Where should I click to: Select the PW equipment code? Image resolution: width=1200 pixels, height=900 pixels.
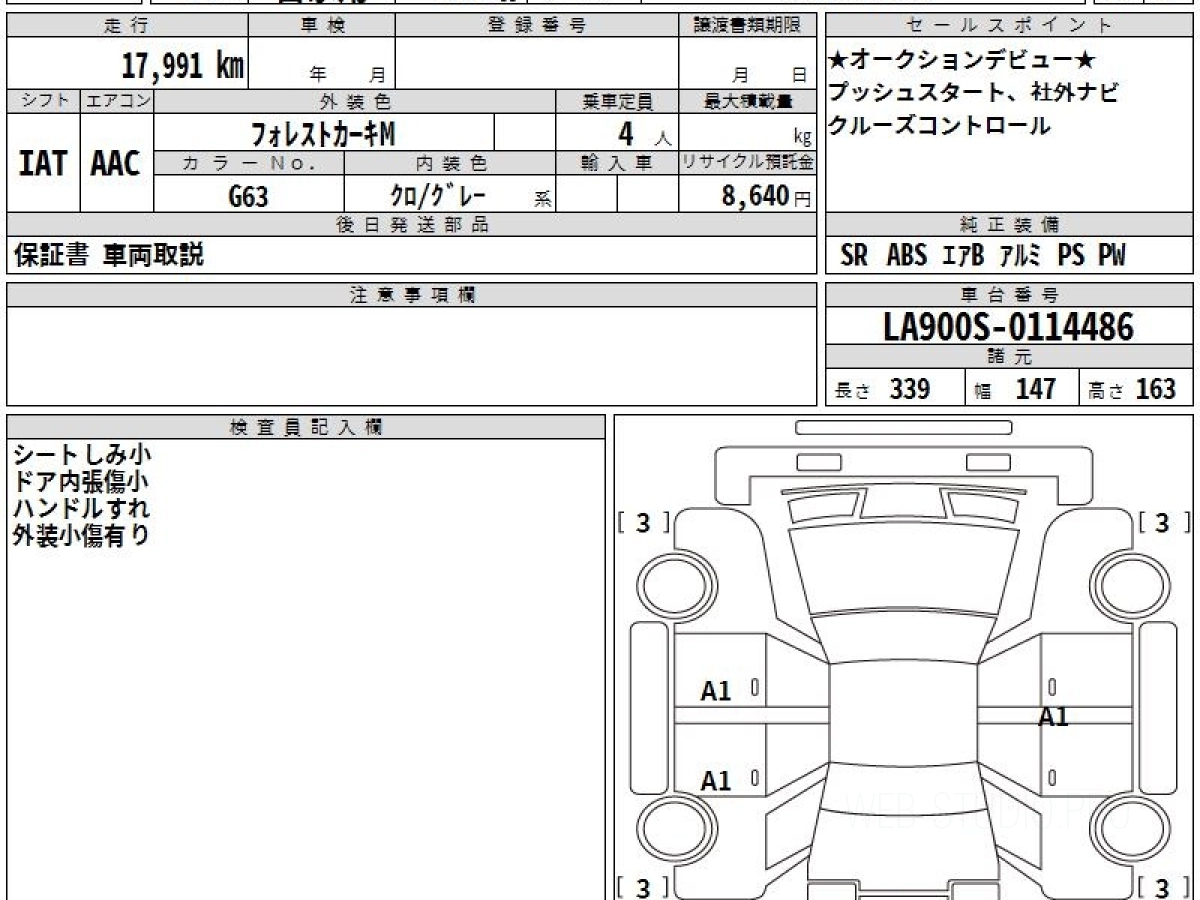coord(1112,256)
